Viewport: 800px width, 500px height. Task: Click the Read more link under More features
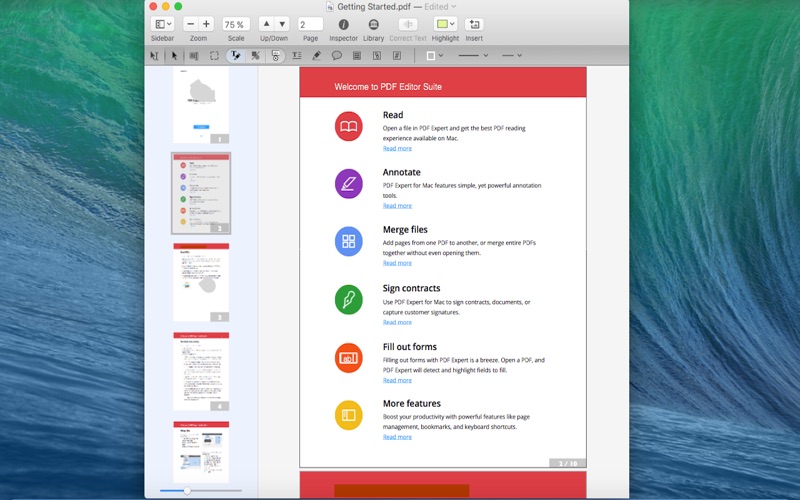point(397,437)
